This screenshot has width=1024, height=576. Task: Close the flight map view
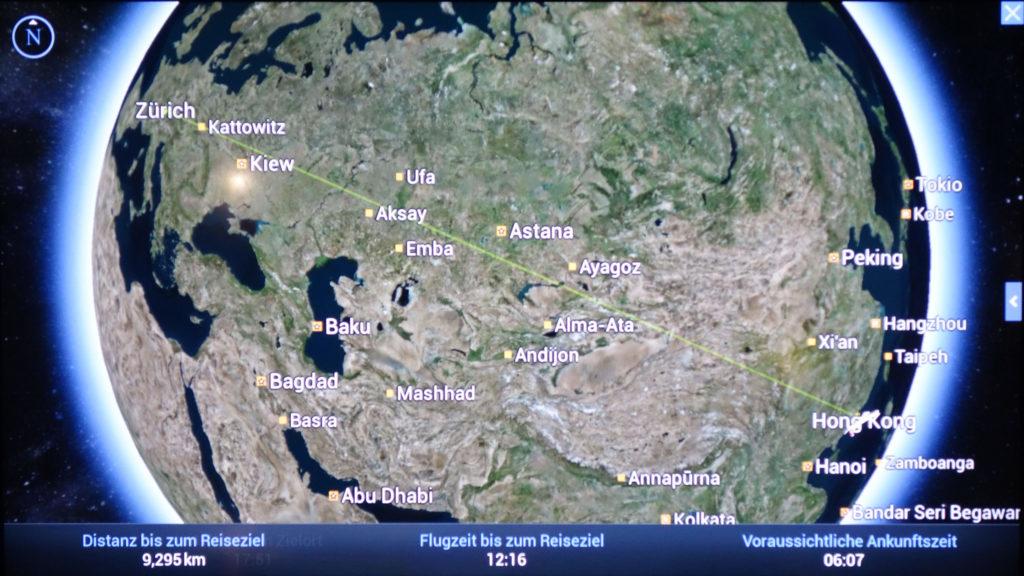coord(1012,13)
